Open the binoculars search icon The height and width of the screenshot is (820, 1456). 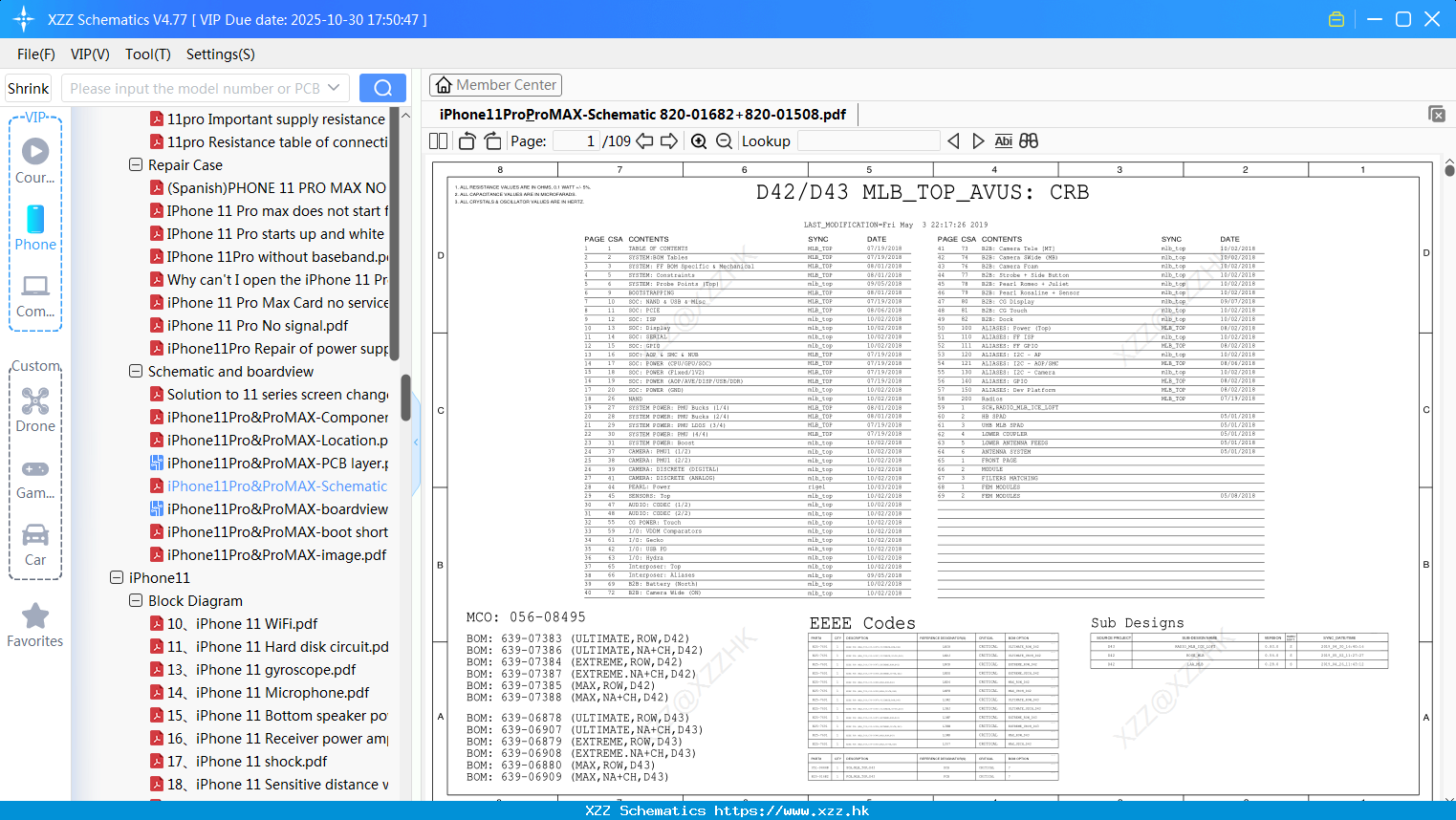point(1029,141)
